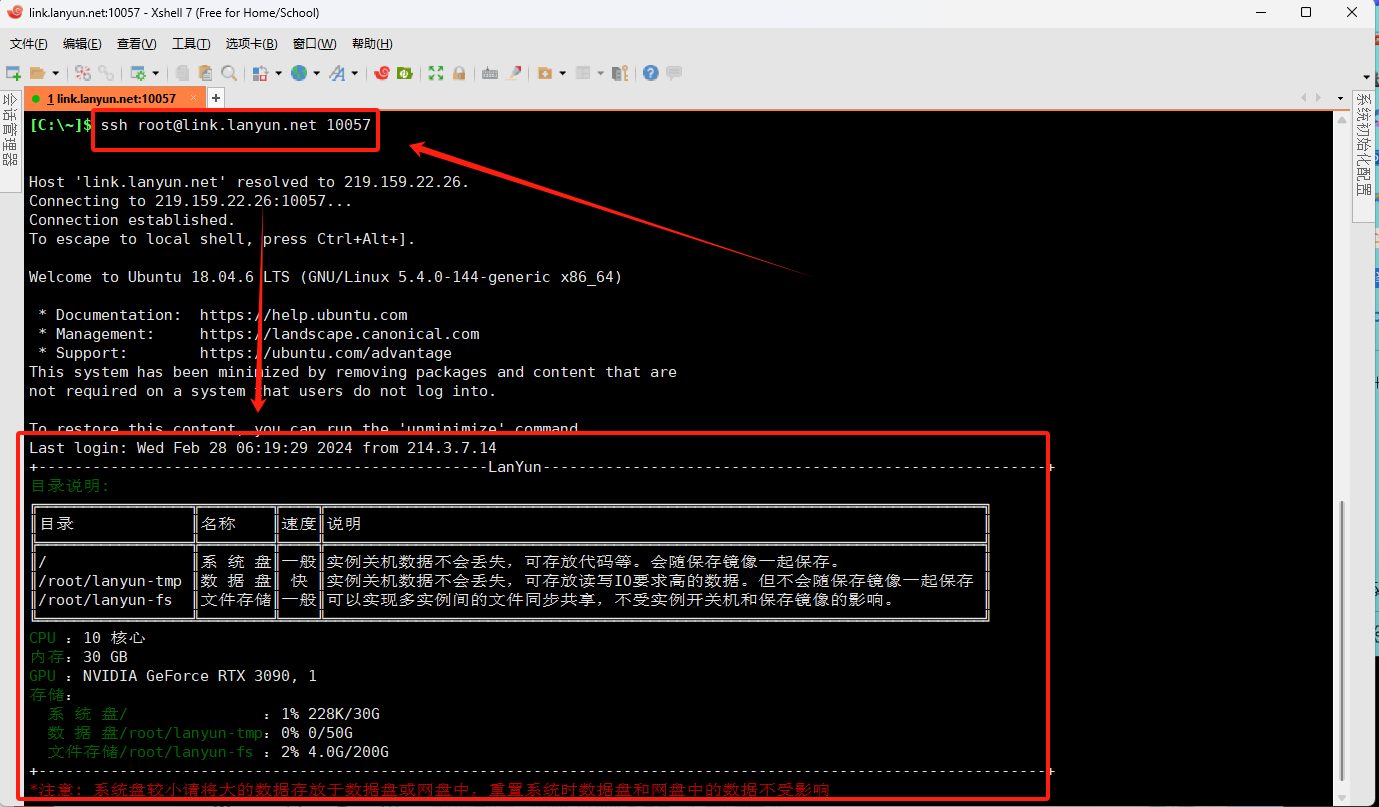
Task: Click the Paste toolbar icon
Action: tap(205, 73)
